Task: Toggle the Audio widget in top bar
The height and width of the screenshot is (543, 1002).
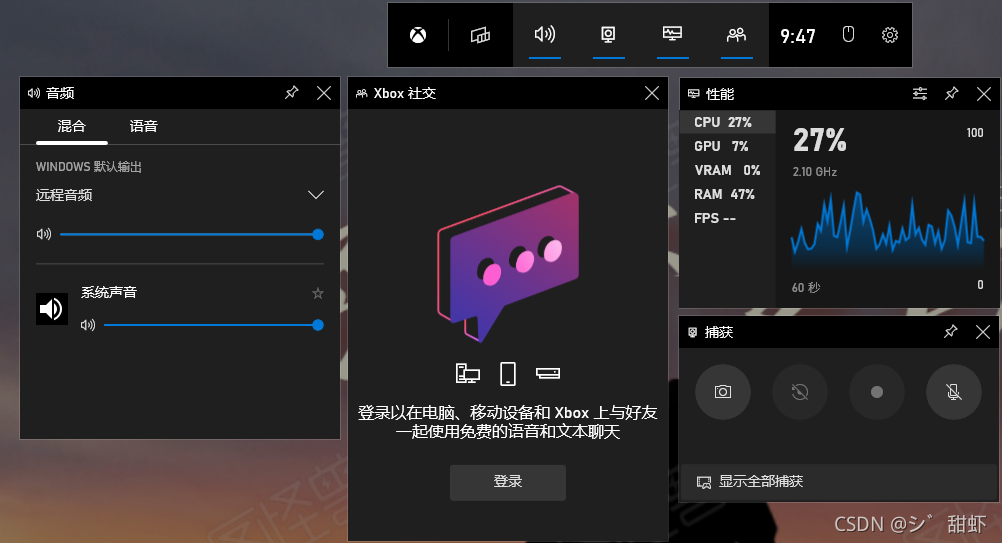Action: coord(544,34)
